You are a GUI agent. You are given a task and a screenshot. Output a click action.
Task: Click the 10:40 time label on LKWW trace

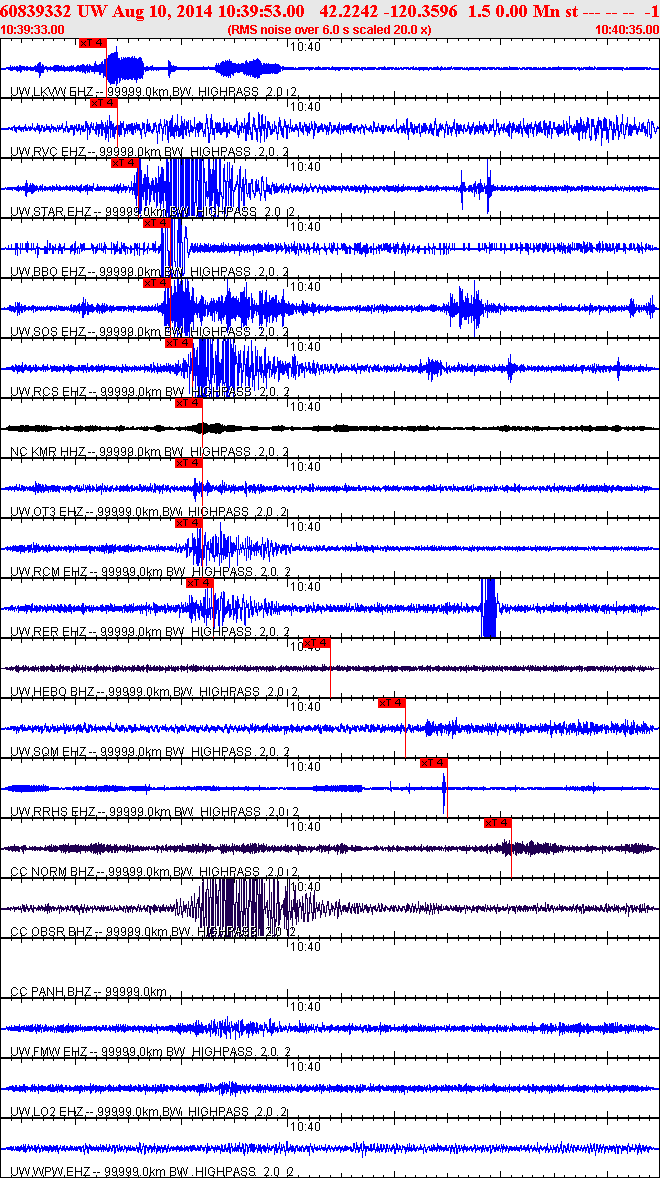(306, 46)
